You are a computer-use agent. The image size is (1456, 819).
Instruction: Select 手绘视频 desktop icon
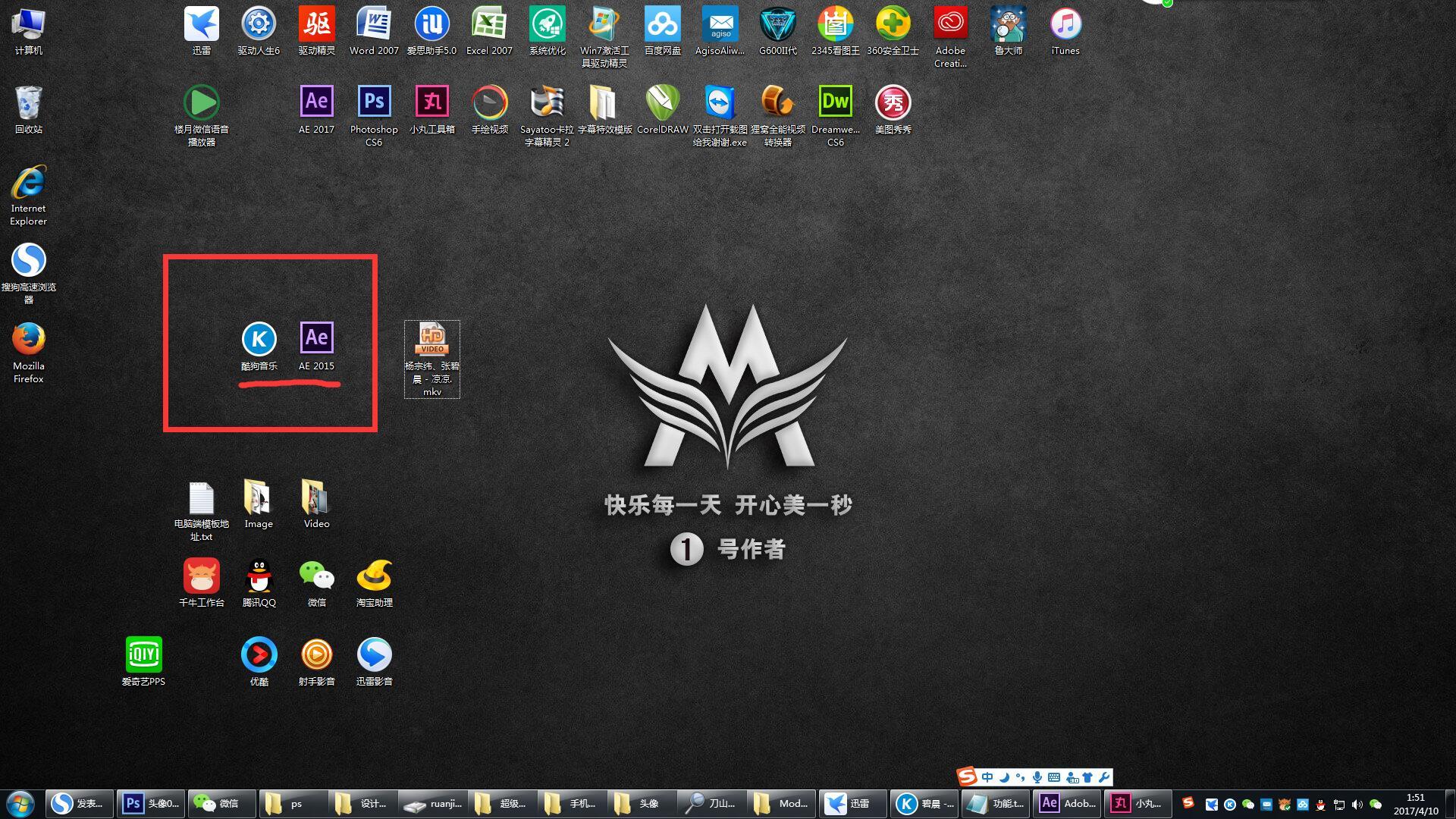click(x=489, y=110)
